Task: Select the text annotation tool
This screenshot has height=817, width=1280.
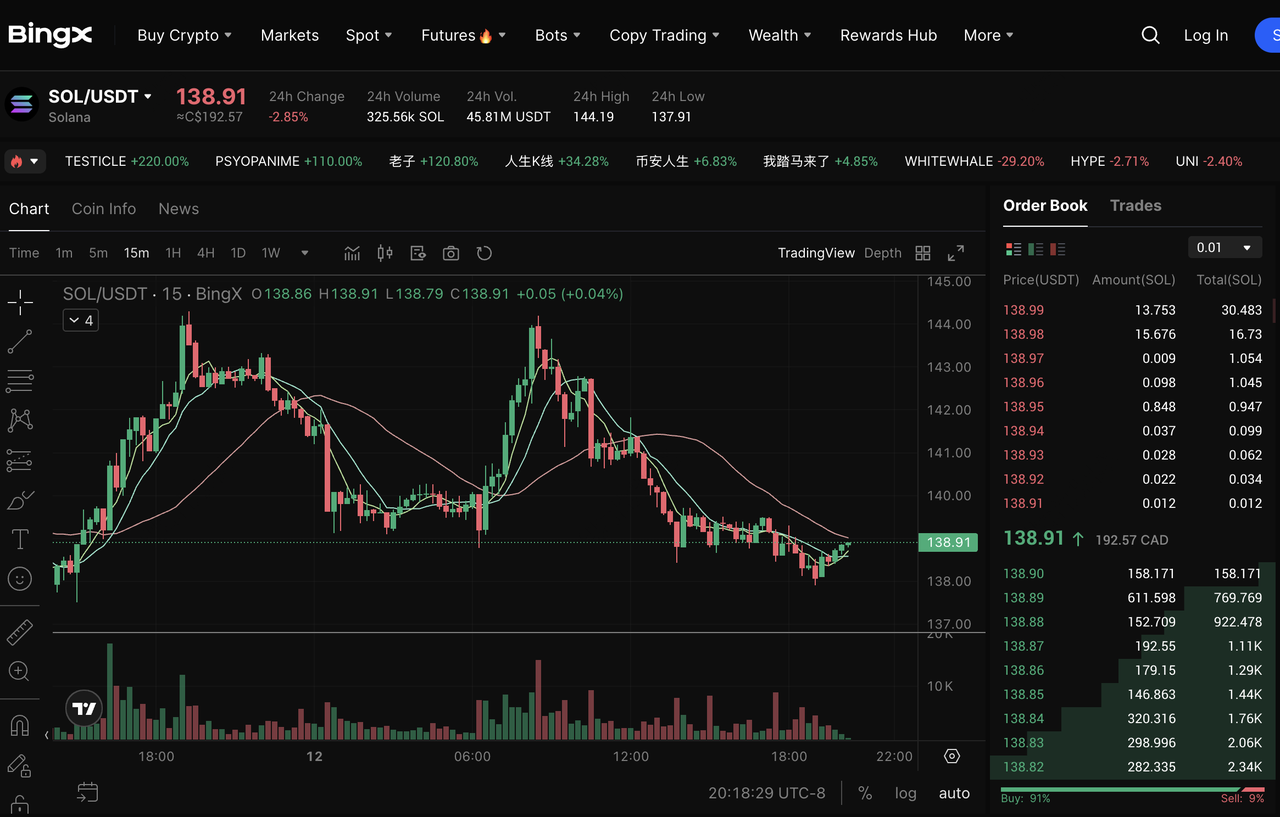Action: [x=20, y=540]
